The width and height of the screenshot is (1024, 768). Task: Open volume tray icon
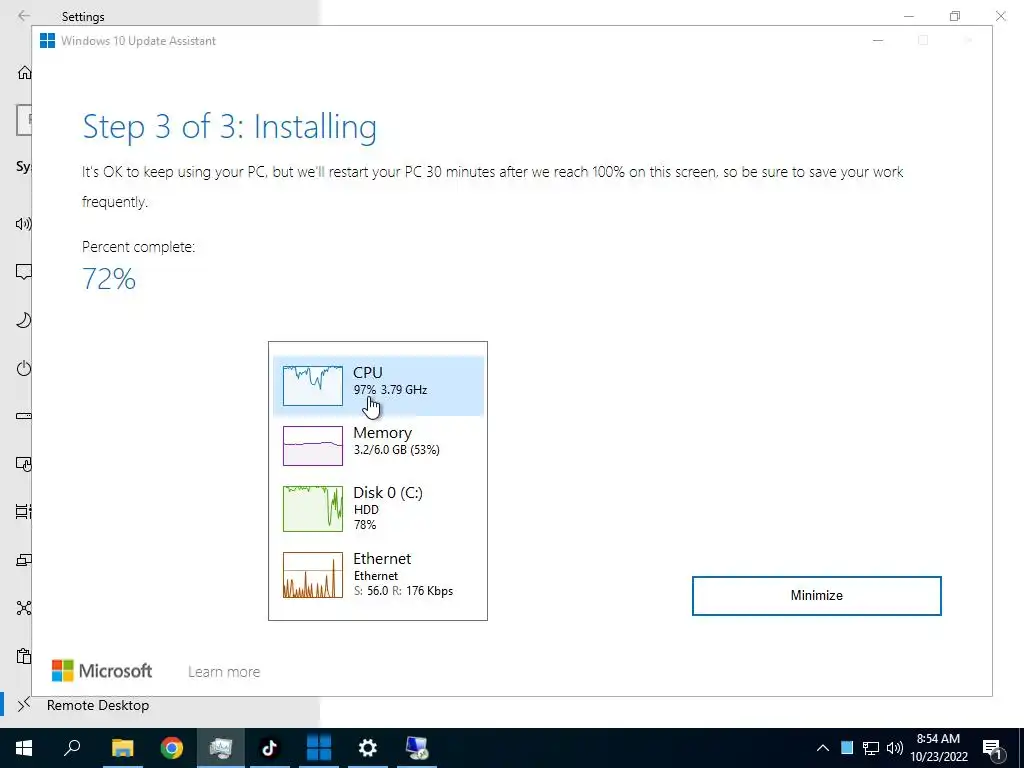(x=895, y=748)
